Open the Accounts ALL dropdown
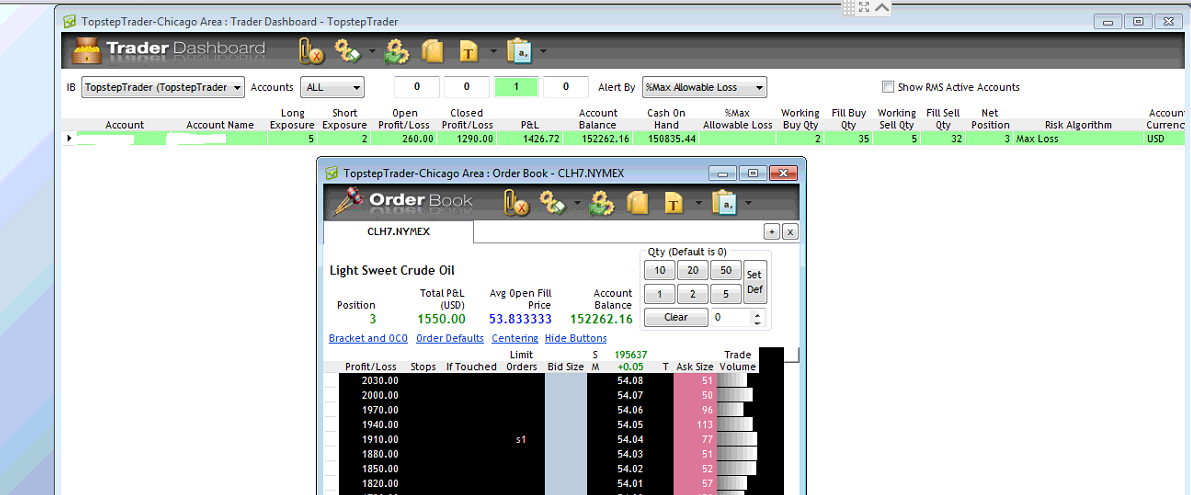The width and height of the screenshot is (1191, 495). pos(333,87)
